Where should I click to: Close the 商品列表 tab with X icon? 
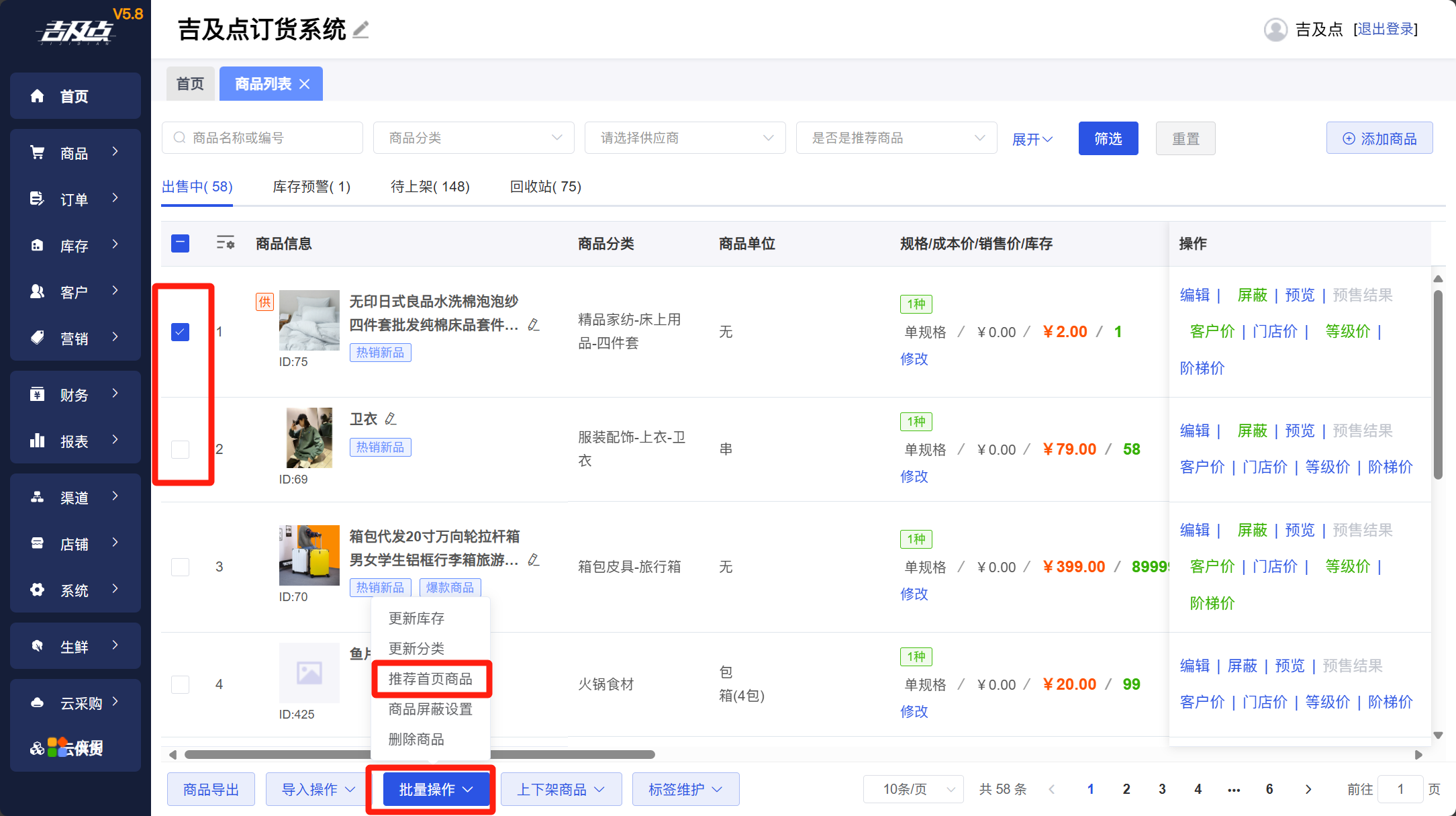pos(305,84)
